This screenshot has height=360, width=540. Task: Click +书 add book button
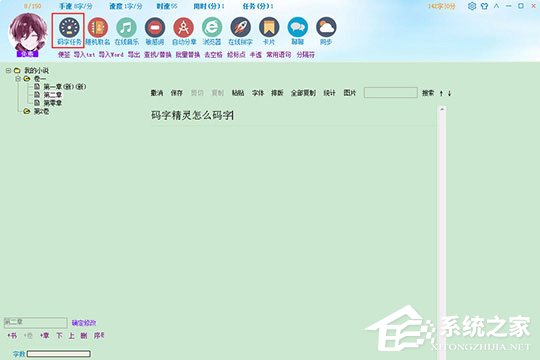point(12,335)
